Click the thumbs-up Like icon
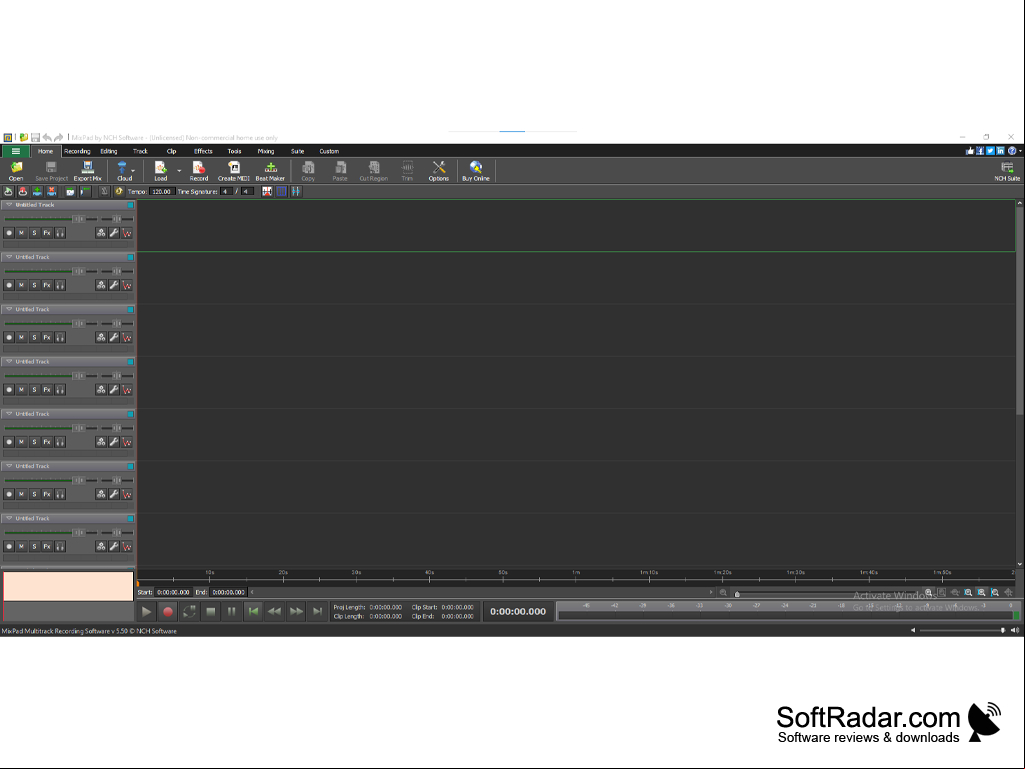1025x769 pixels. click(x=970, y=151)
